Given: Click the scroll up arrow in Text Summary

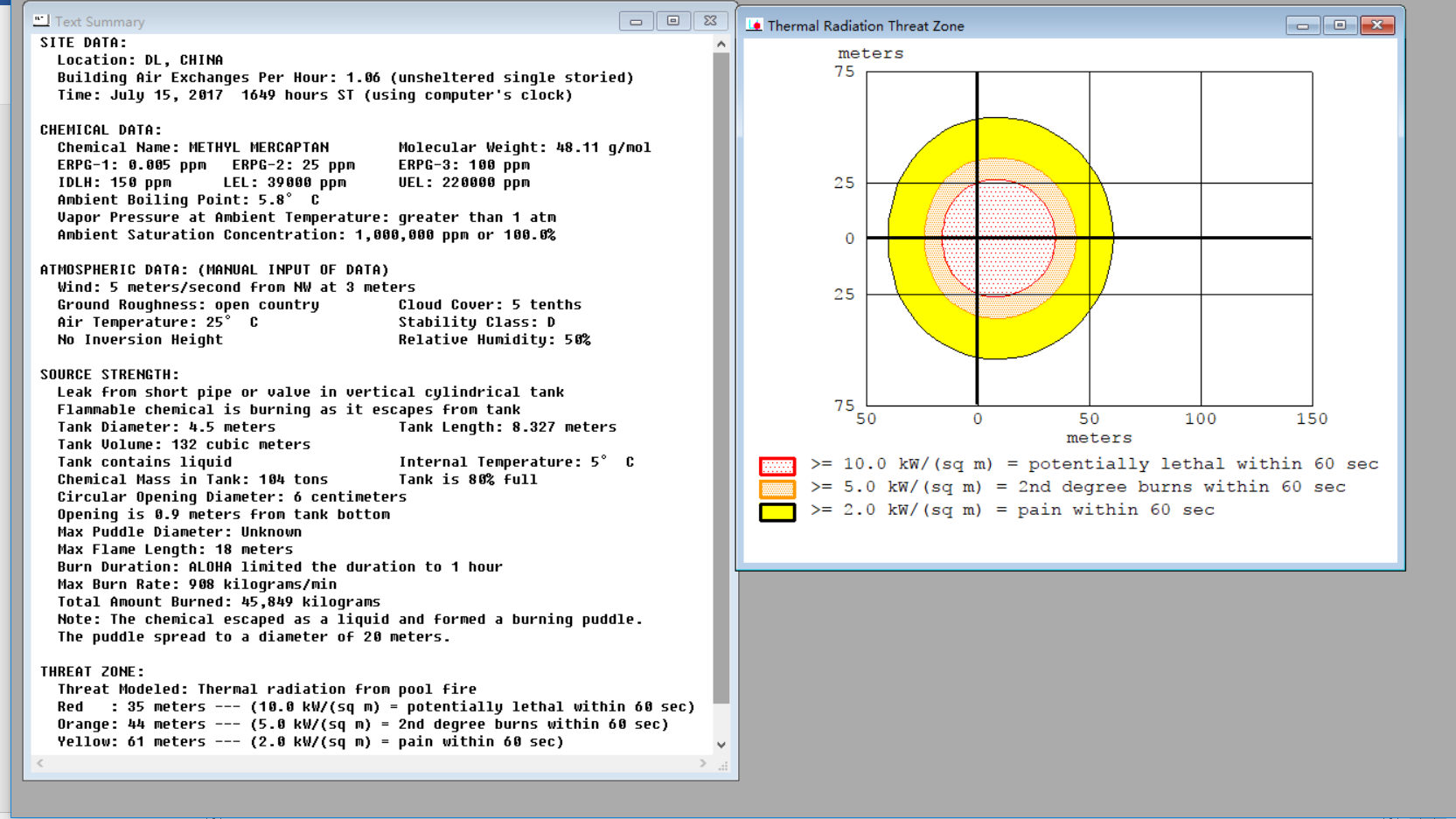Looking at the screenshot, I should (721, 44).
